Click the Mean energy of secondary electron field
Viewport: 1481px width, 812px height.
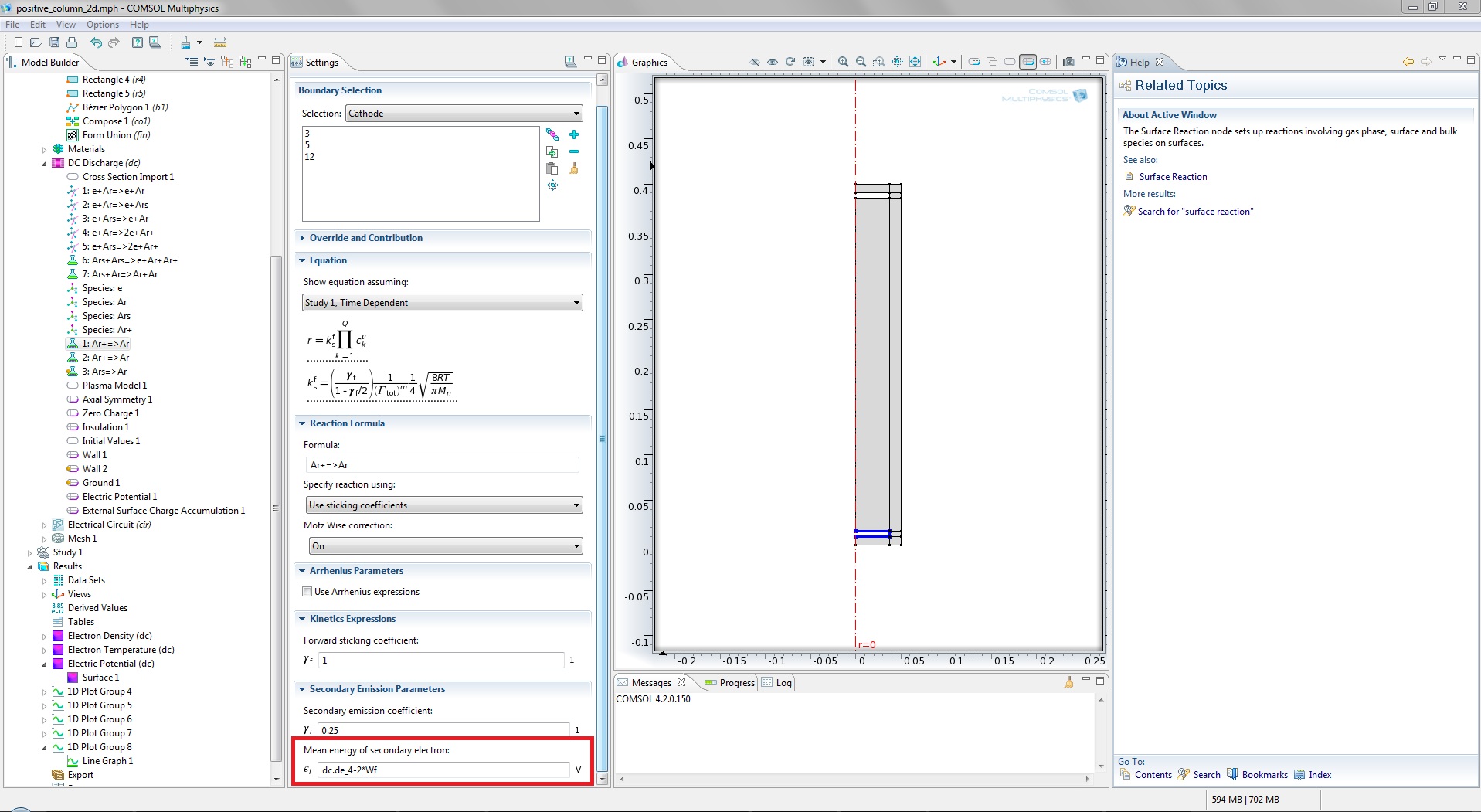443,770
